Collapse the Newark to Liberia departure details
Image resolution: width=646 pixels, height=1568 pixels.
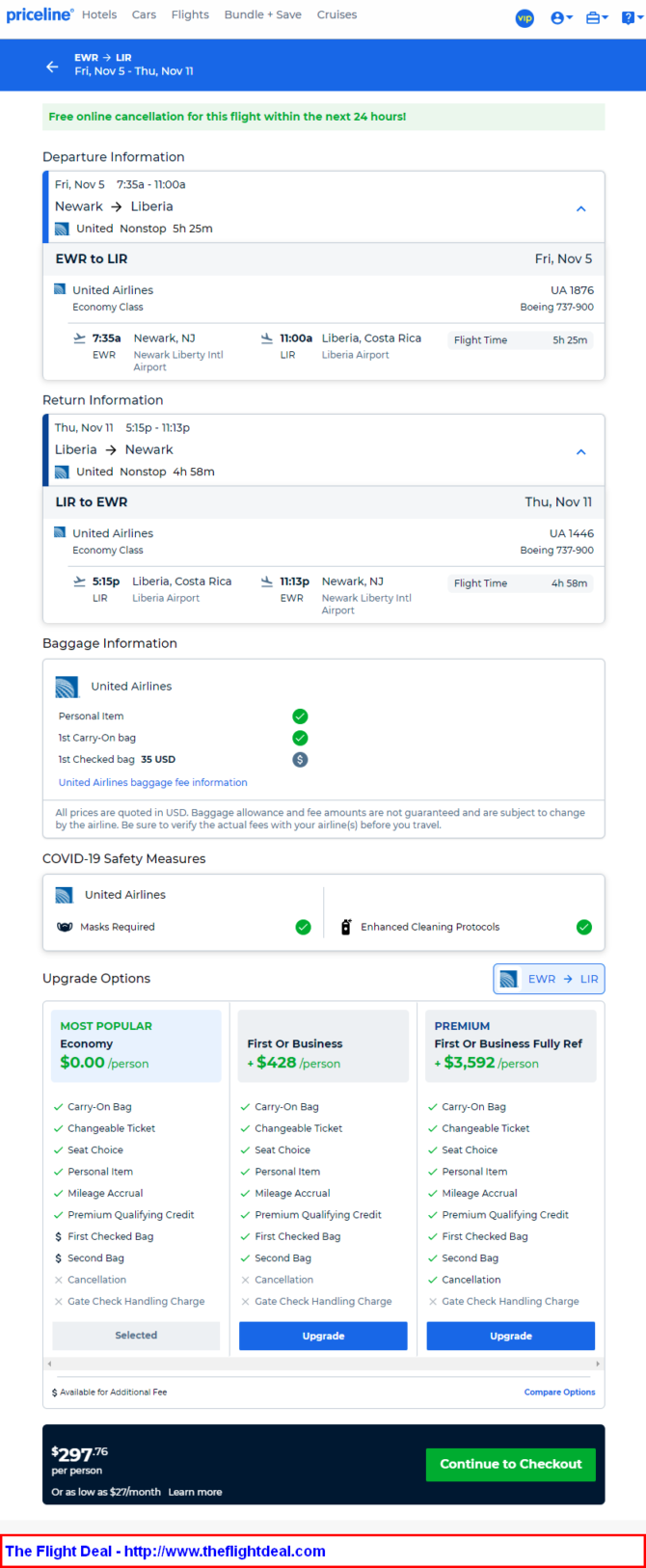coord(580,208)
